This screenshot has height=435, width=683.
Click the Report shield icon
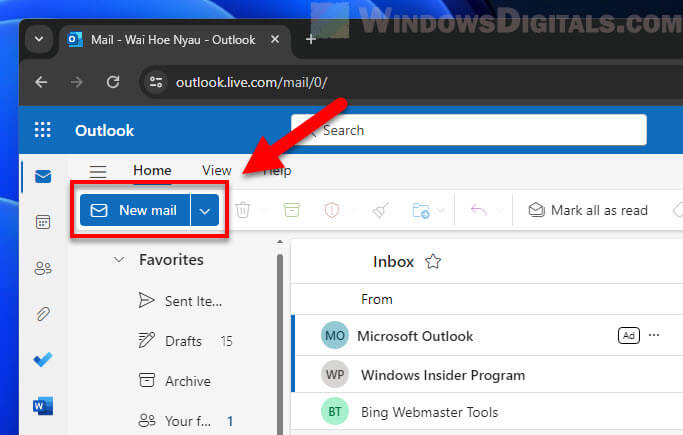(x=332, y=210)
